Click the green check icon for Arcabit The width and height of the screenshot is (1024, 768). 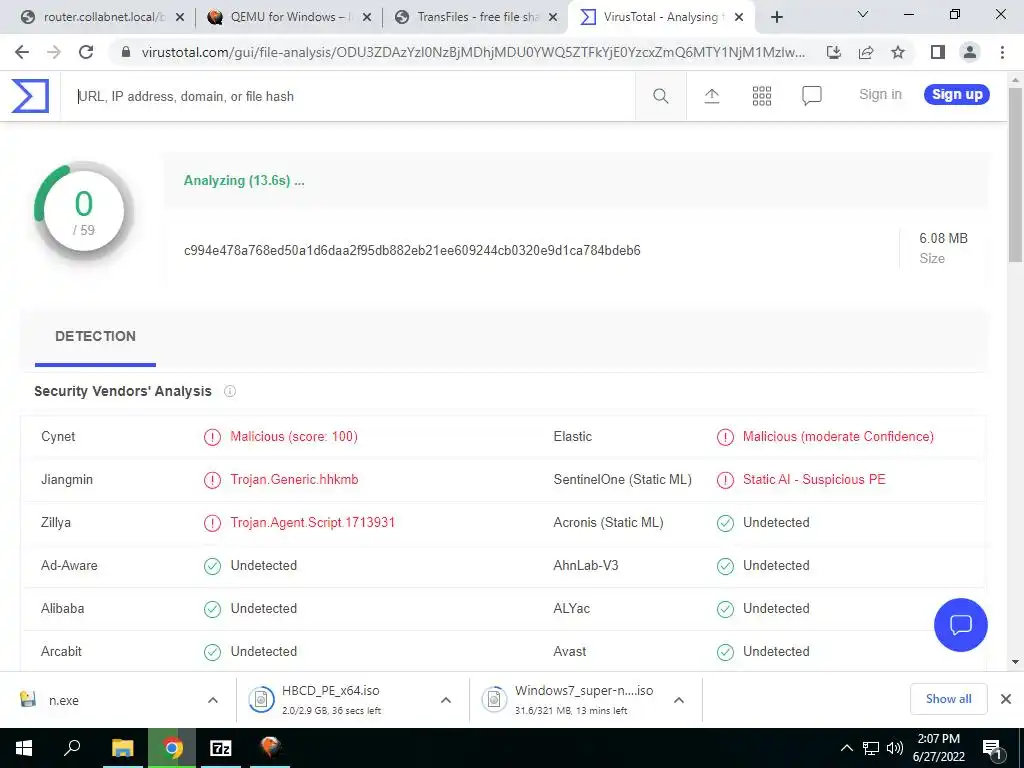(212, 652)
